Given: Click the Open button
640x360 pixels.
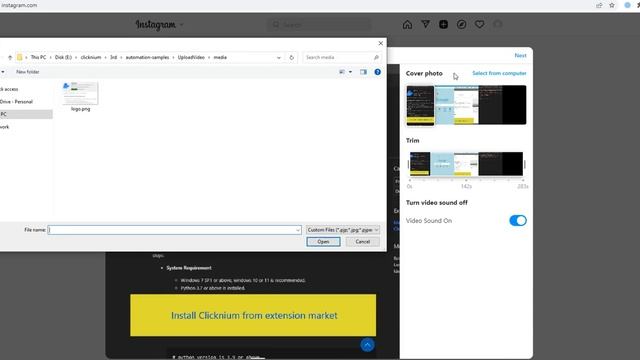Looking at the screenshot, I should pyautogui.click(x=323, y=242).
